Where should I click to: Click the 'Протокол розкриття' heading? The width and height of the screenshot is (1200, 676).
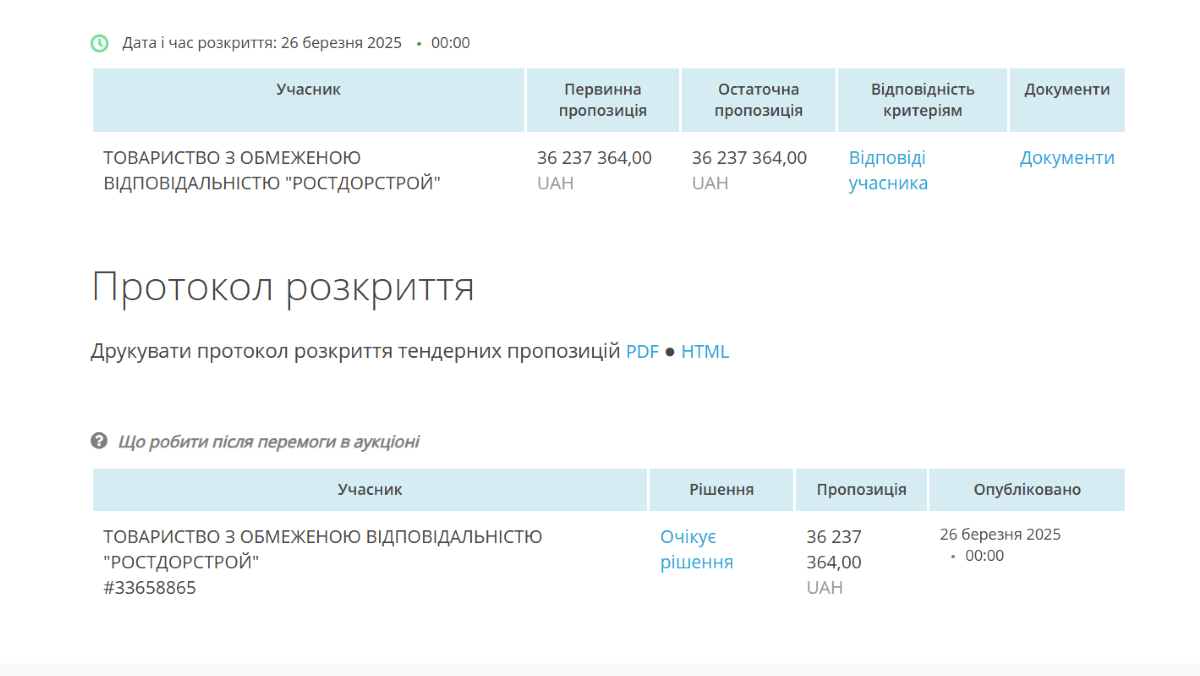(283, 288)
